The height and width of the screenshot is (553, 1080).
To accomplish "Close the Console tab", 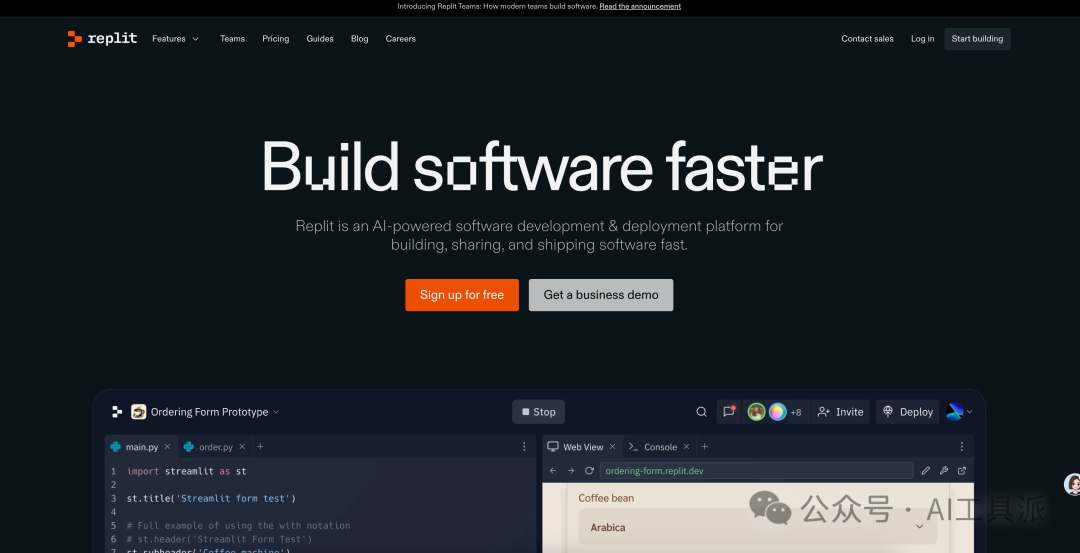I will pos(686,447).
